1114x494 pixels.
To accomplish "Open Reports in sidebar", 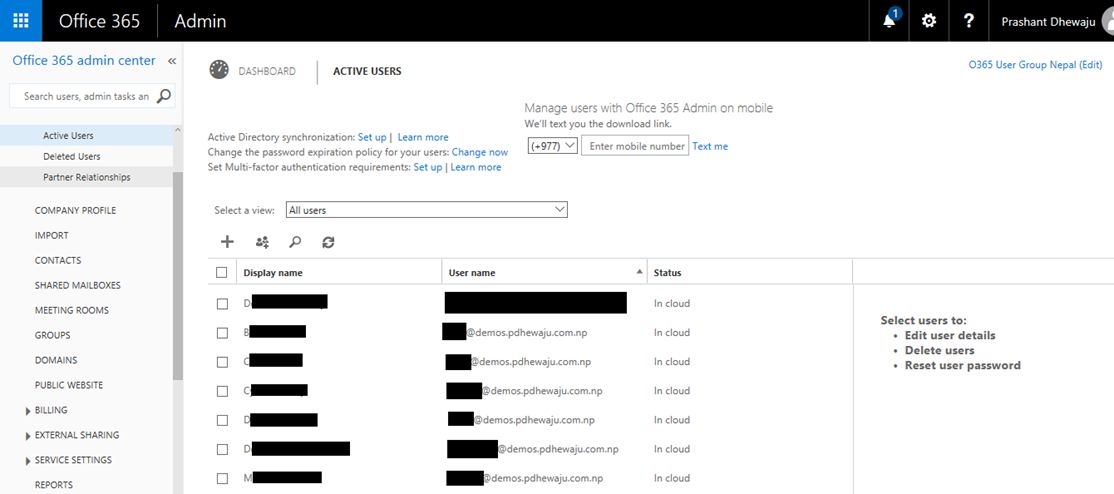I will point(54,485).
